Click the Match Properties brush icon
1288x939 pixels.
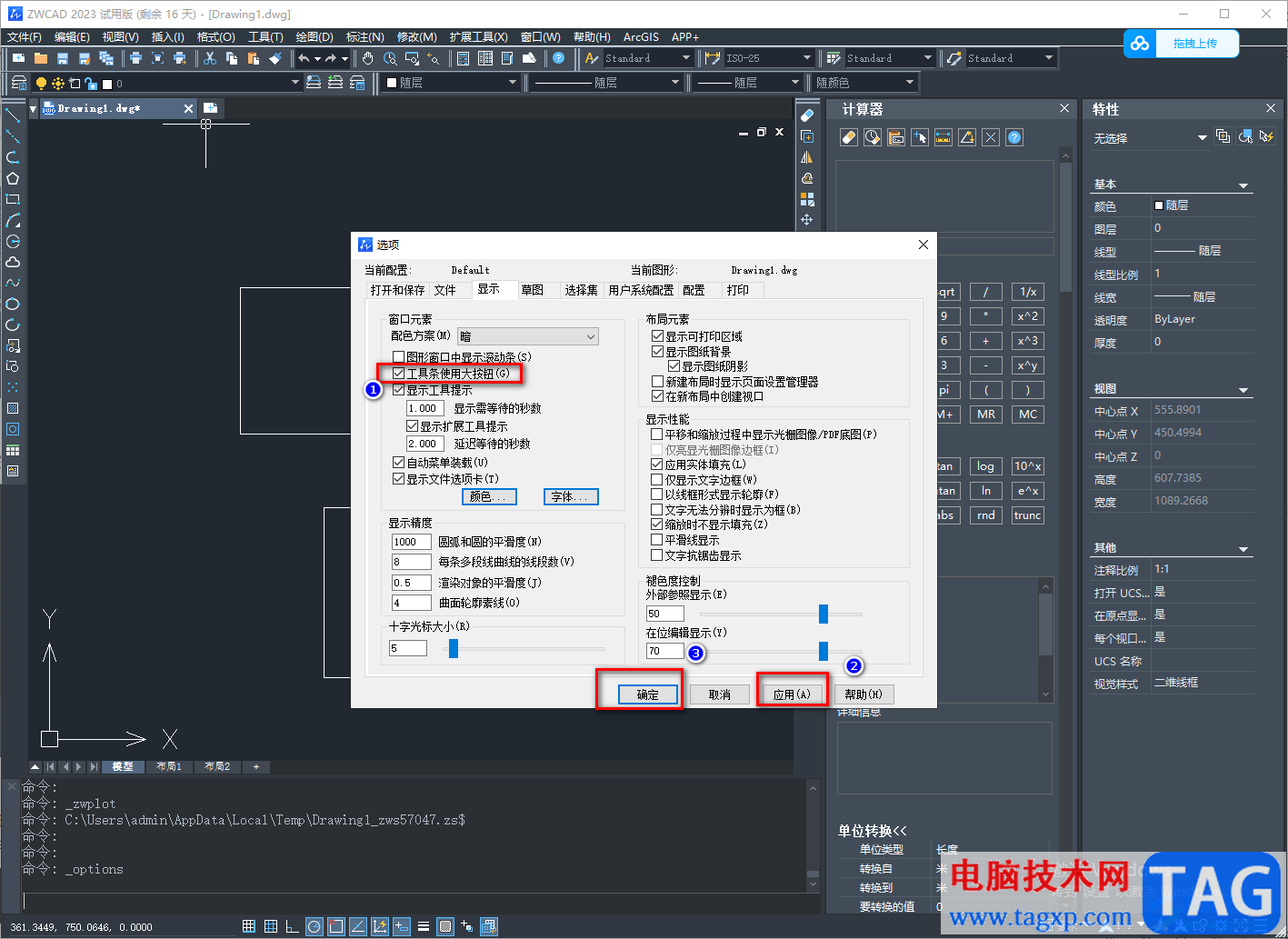point(275,58)
